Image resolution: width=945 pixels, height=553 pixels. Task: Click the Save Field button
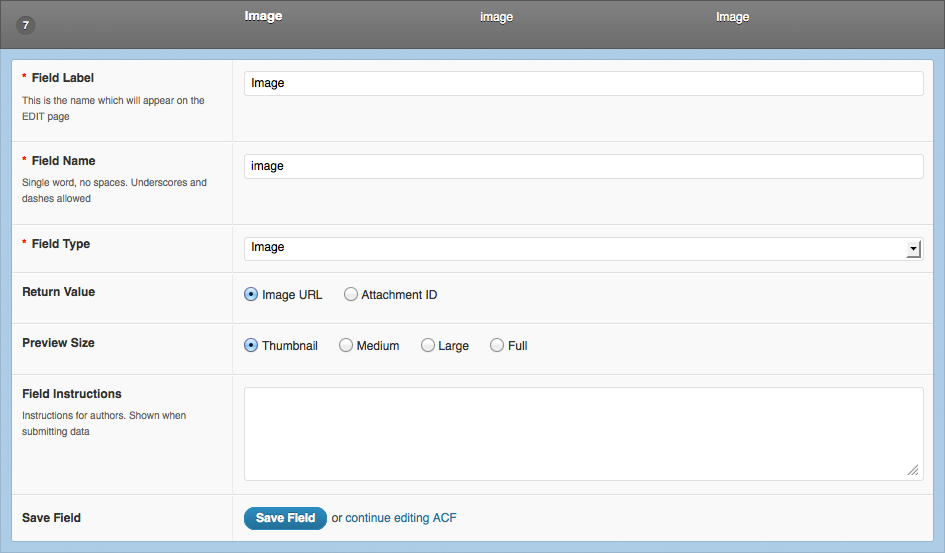285,518
